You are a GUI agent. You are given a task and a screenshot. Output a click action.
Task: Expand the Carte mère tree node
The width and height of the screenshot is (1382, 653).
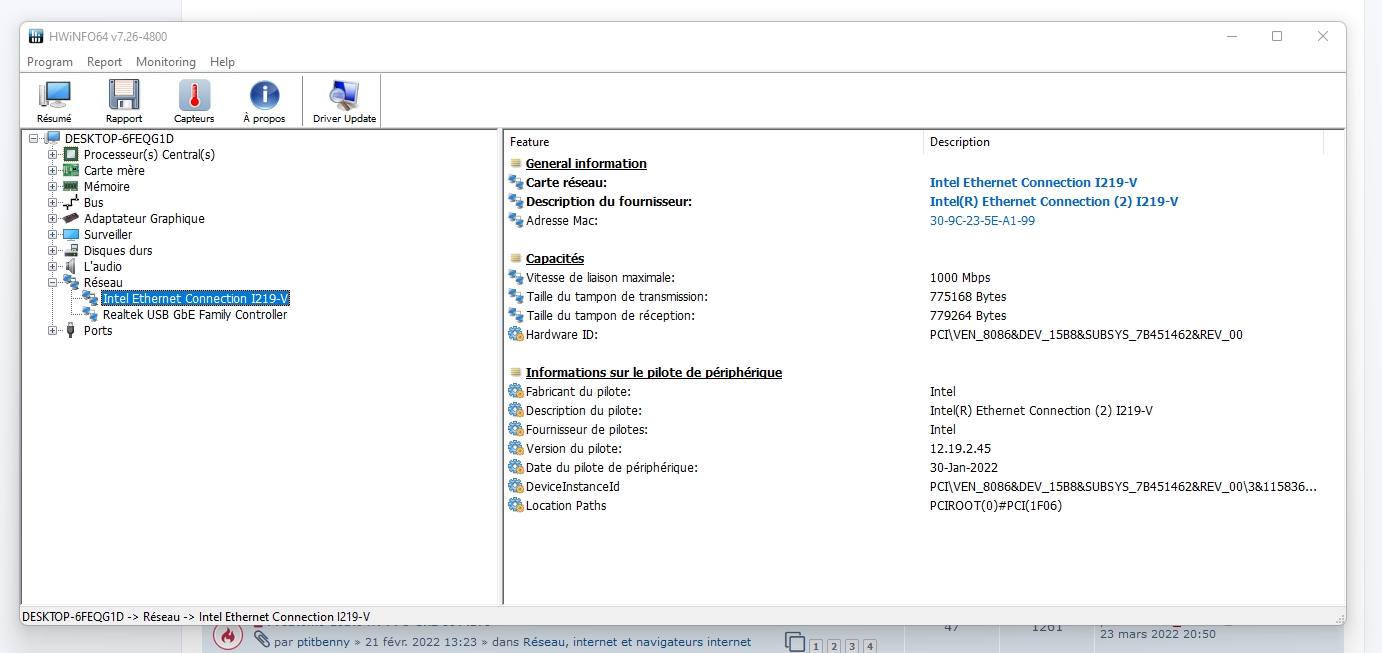53,171
